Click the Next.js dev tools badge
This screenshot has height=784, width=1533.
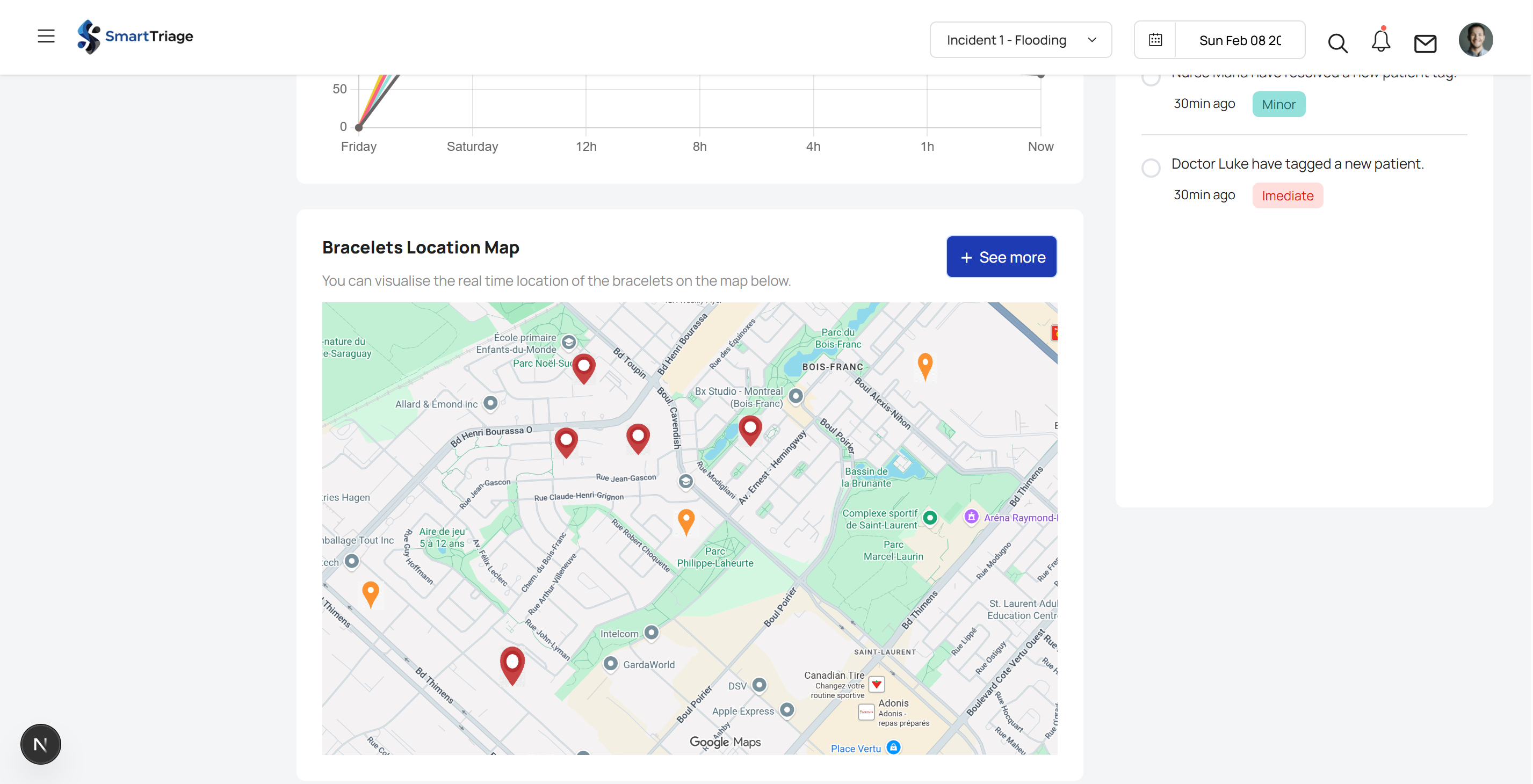[x=40, y=744]
